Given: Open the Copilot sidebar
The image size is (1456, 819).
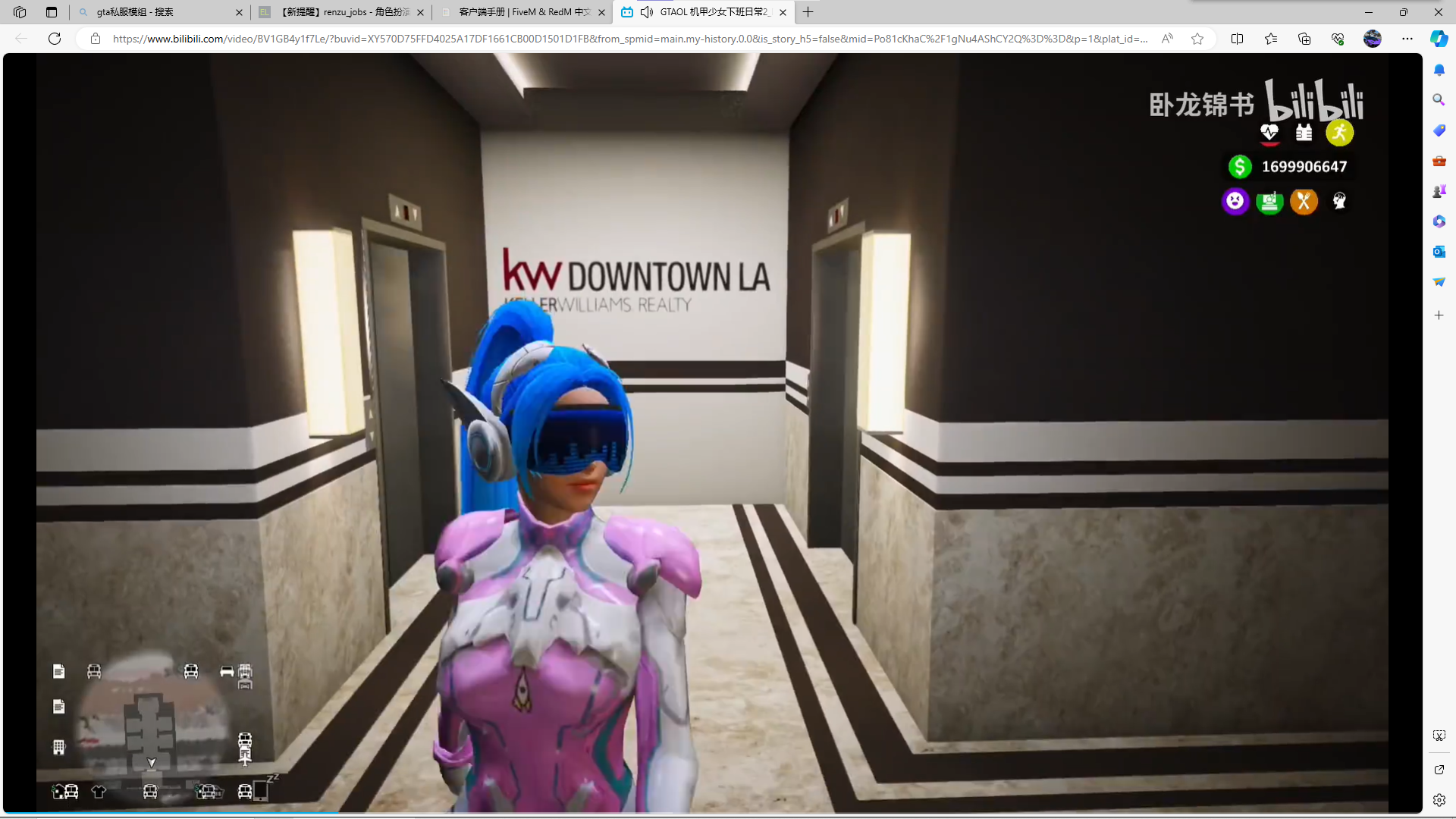Looking at the screenshot, I should (1439, 39).
